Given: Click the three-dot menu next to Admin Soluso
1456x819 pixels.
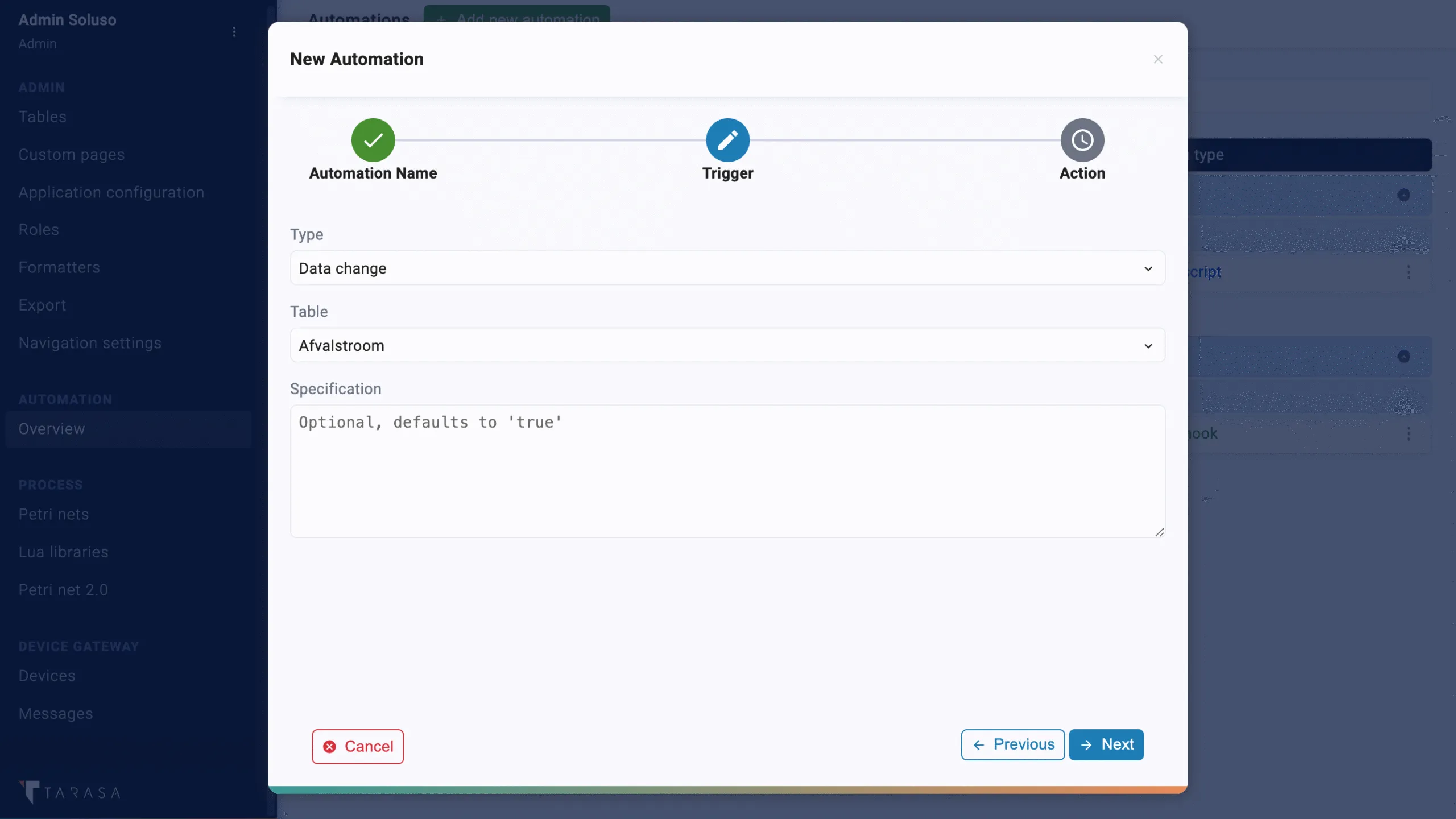Looking at the screenshot, I should (234, 32).
